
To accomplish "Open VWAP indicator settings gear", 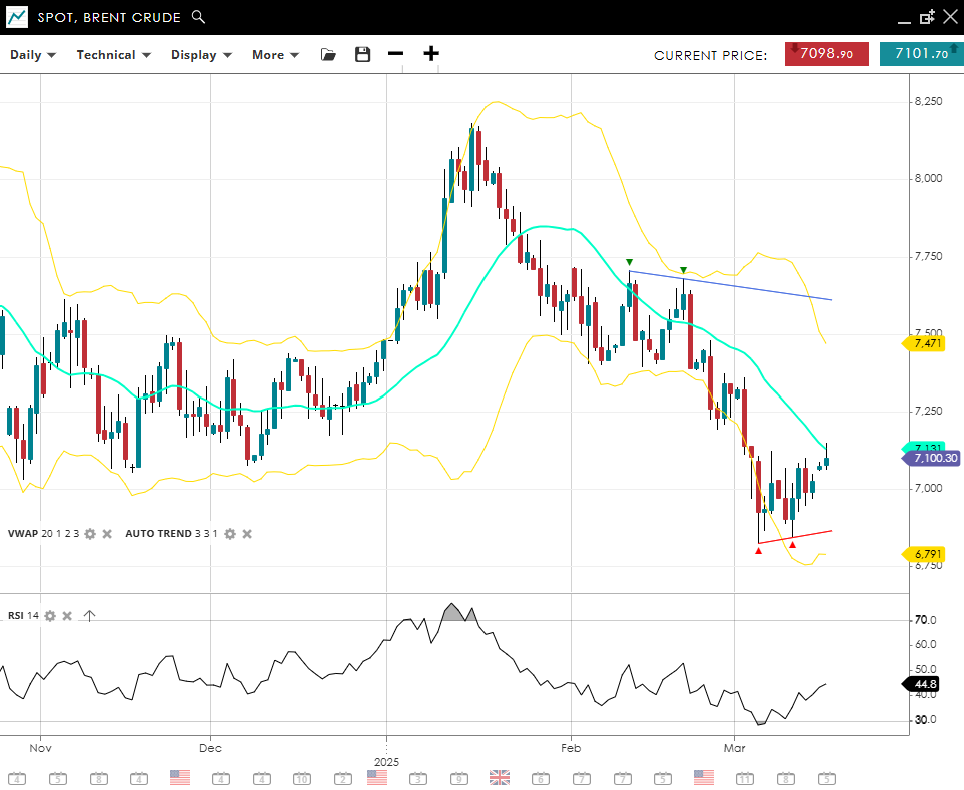I will click(x=90, y=534).
